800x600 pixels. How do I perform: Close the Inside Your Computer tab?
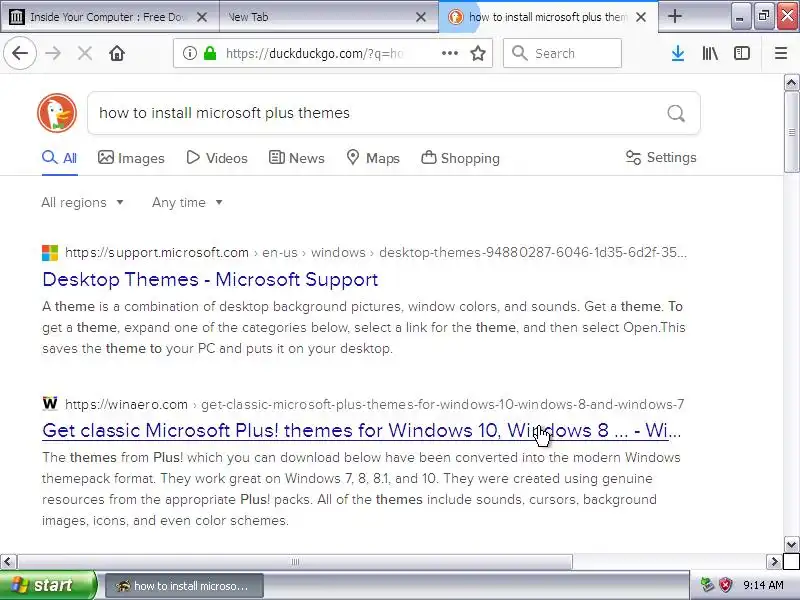click(202, 17)
